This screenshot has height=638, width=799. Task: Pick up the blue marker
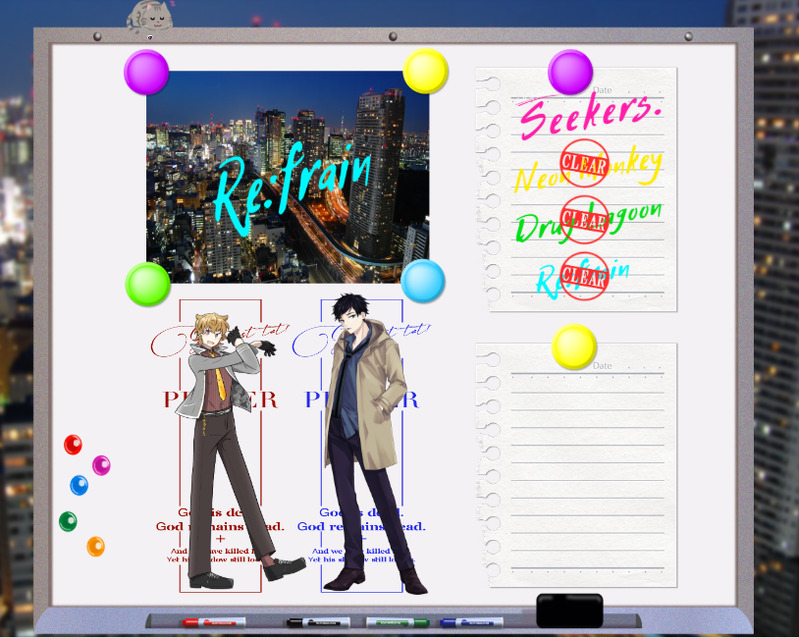[x=472, y=622]
